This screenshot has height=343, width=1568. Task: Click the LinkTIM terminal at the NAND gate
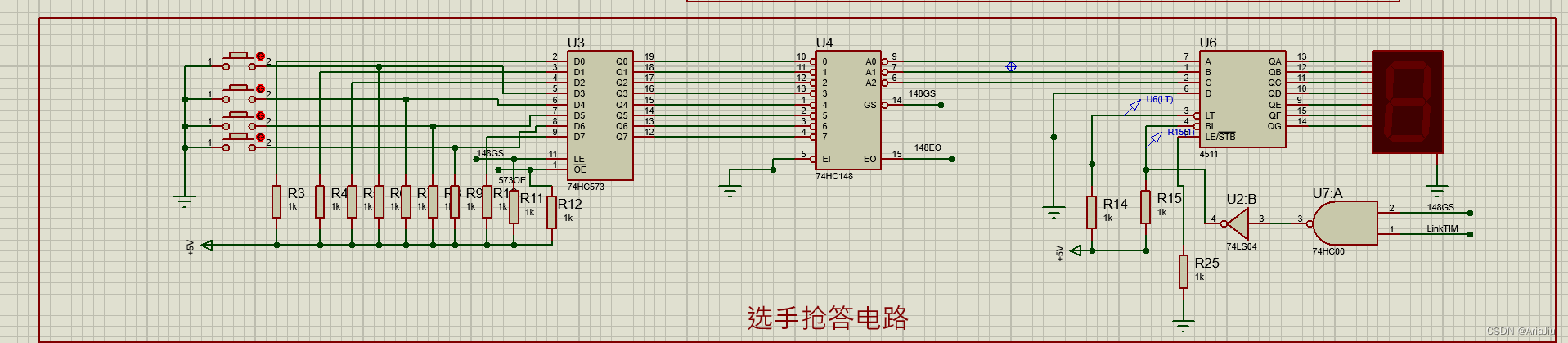[1470, 234]
